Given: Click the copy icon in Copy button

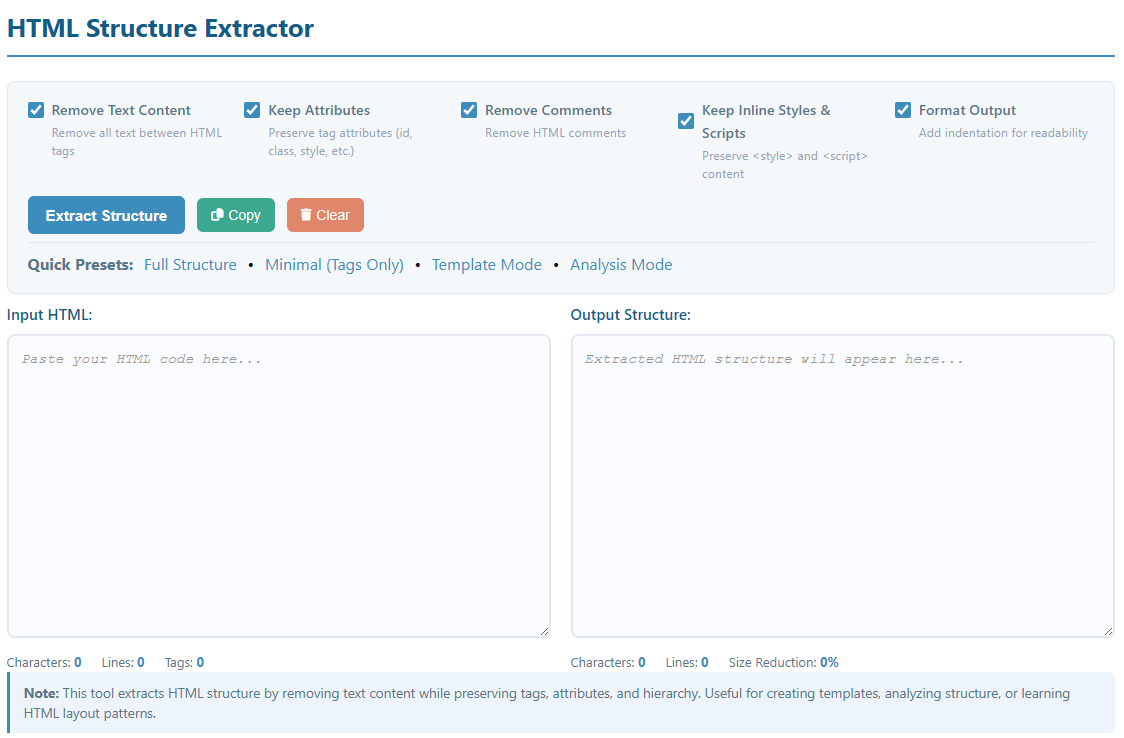Looking at the screenshot, I should pyautogui.click(x=217, y=215).
